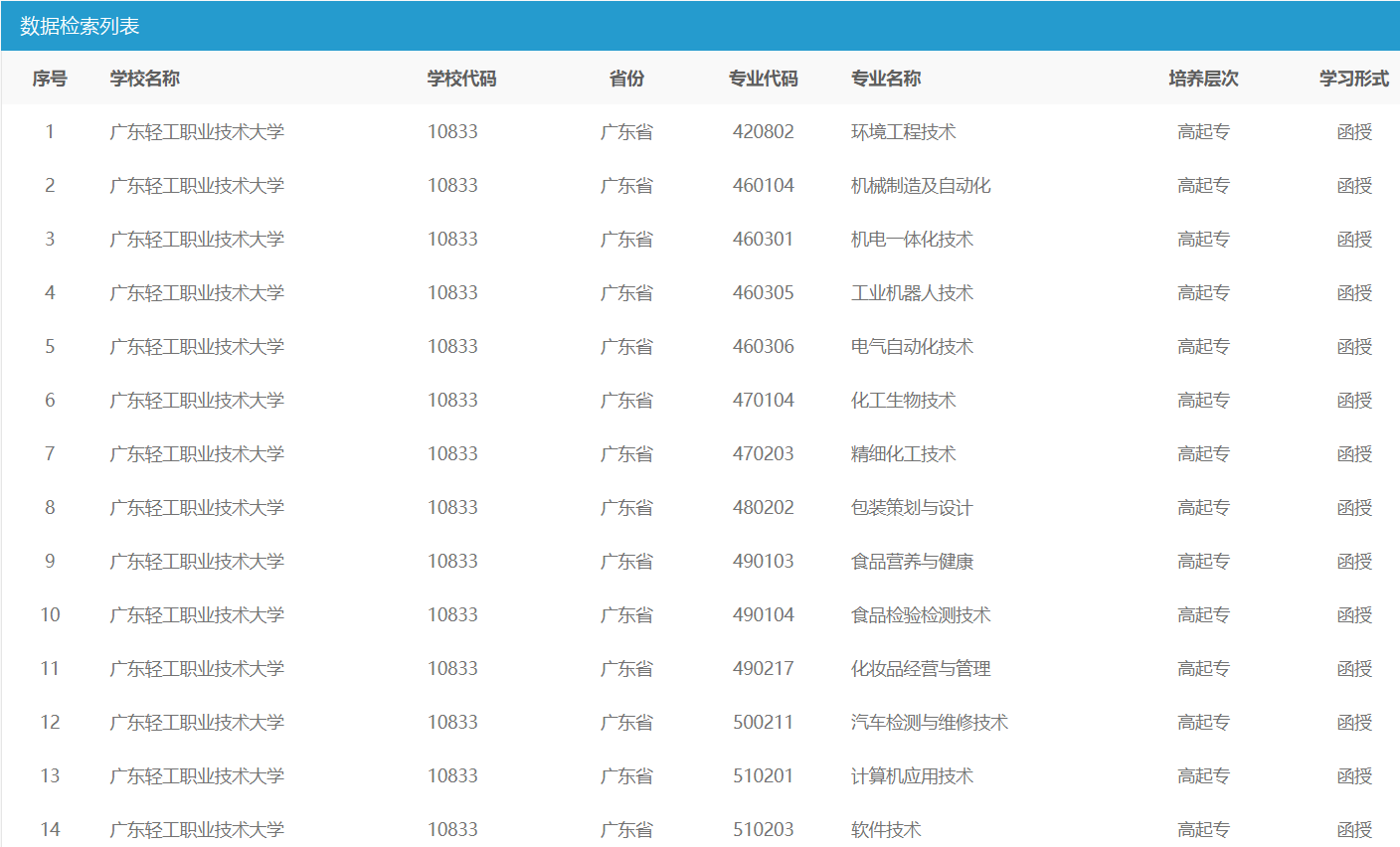Select major name 汽车检测与维修技术

pos(930,723)
